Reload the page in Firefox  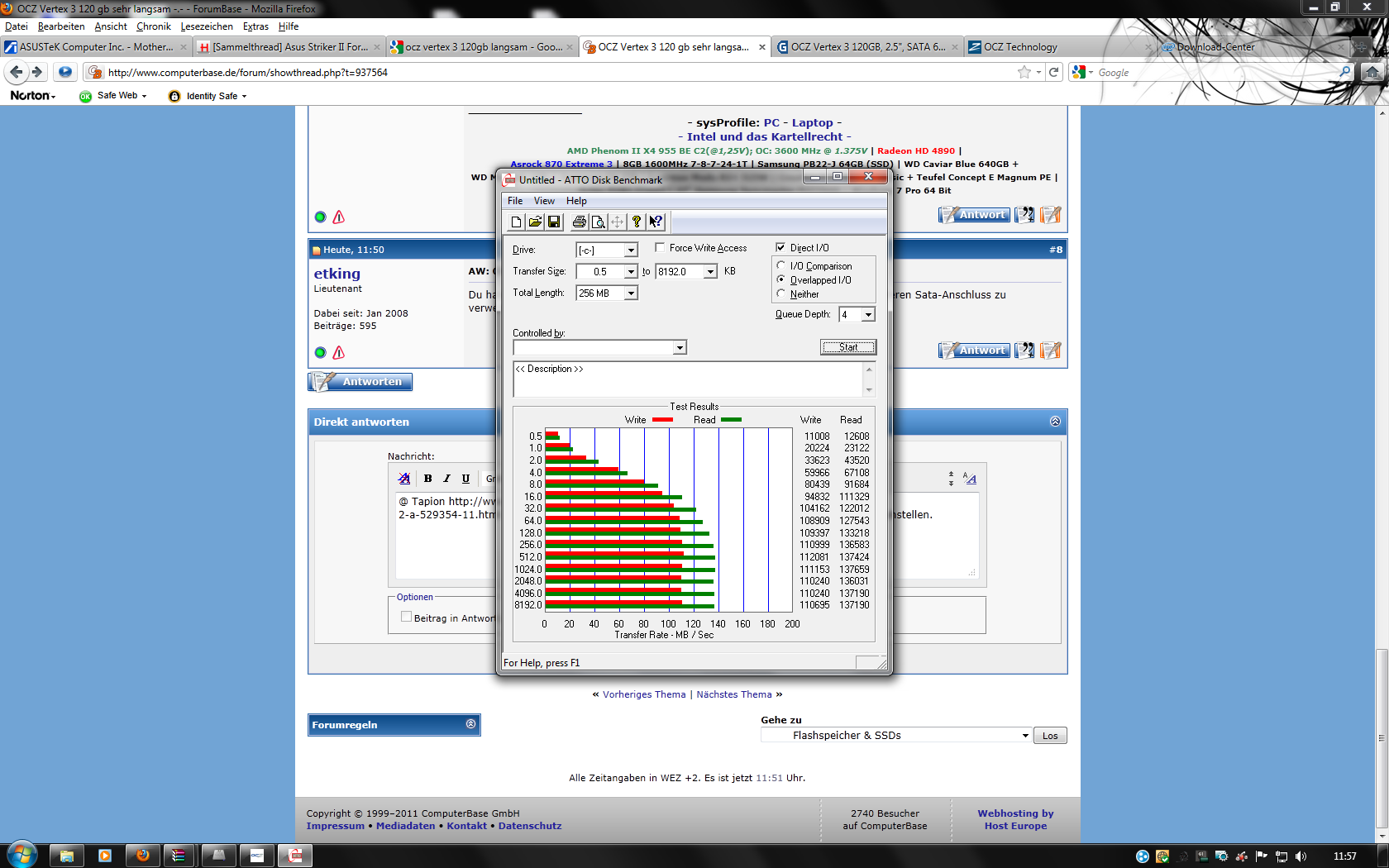(x=1054, y=72)
